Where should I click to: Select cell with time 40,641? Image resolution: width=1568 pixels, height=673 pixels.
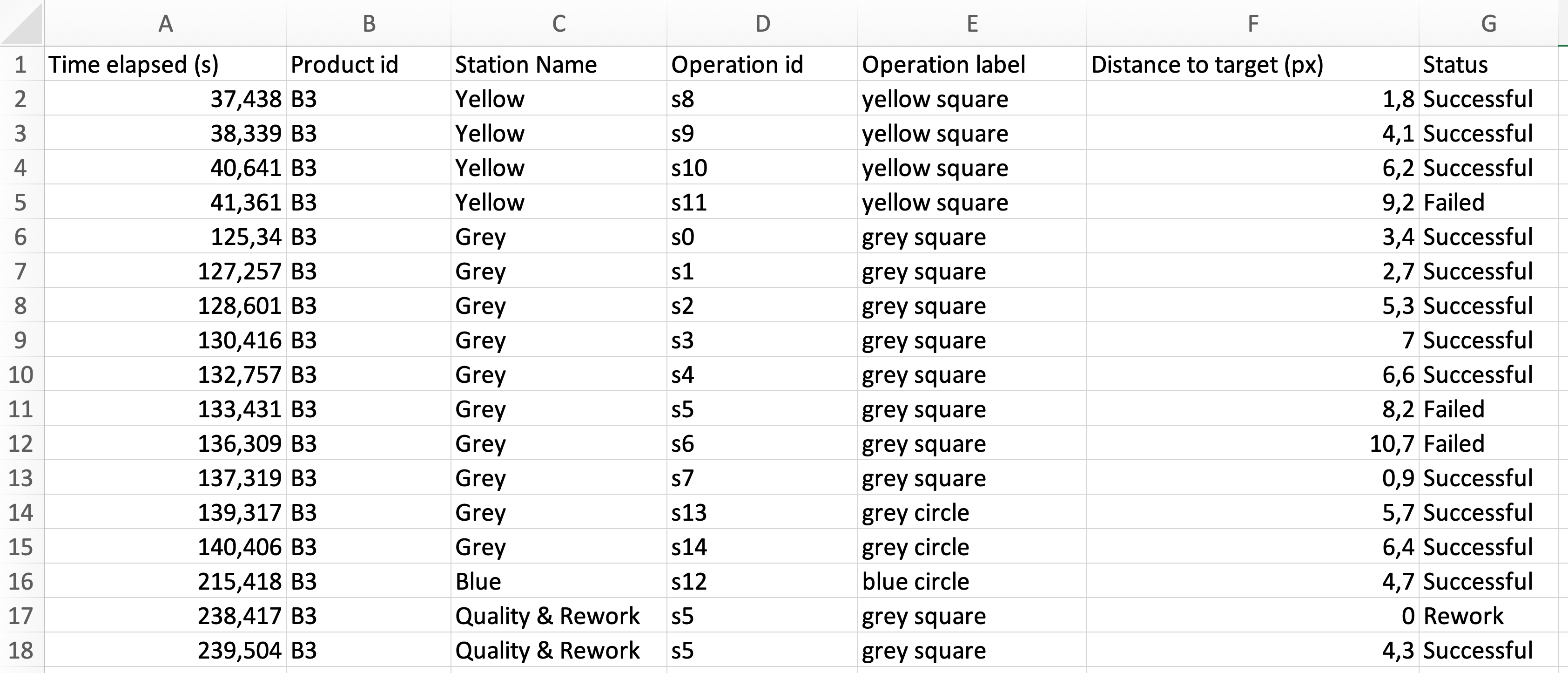165,168
